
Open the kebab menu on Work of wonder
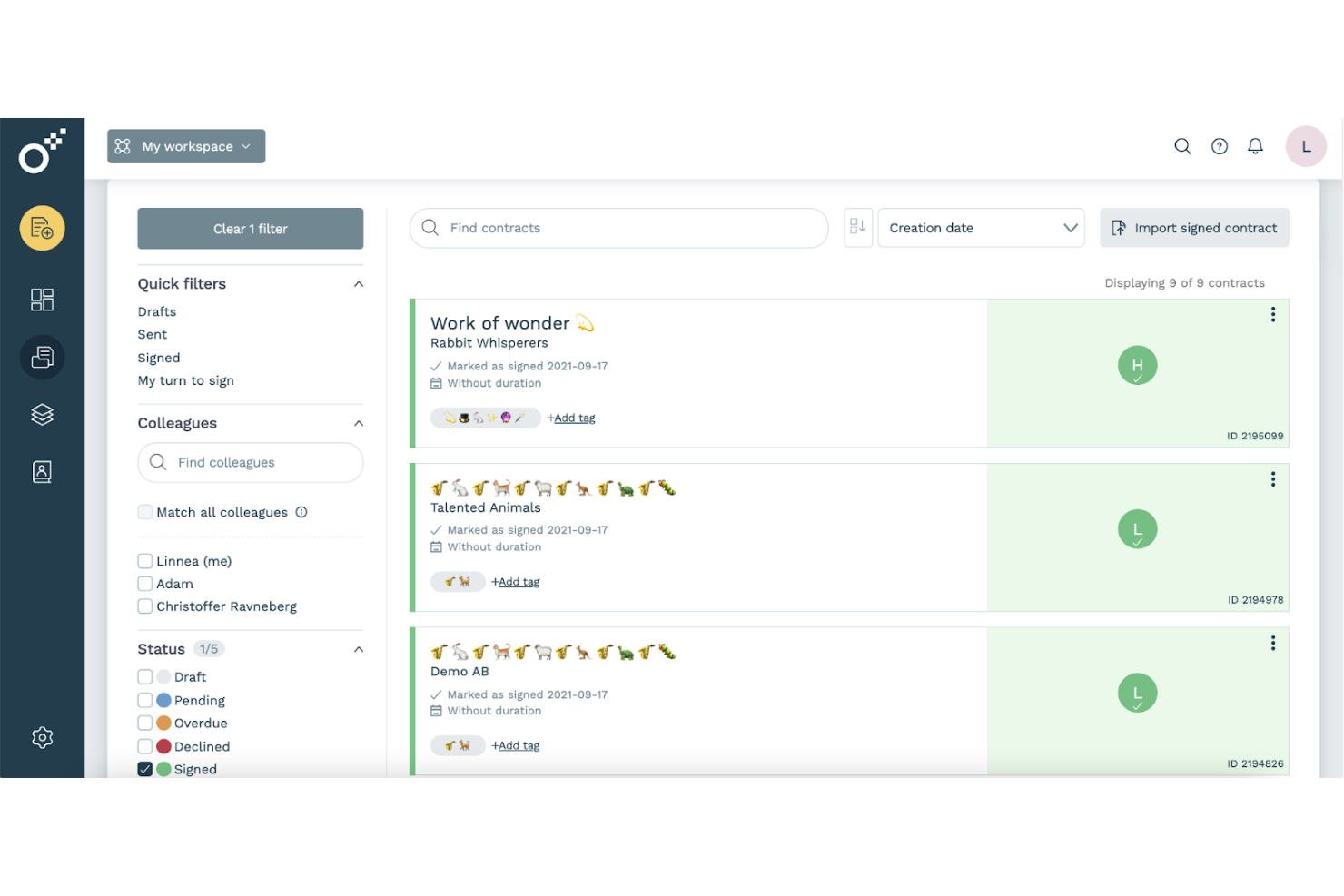pos(1272,314)
